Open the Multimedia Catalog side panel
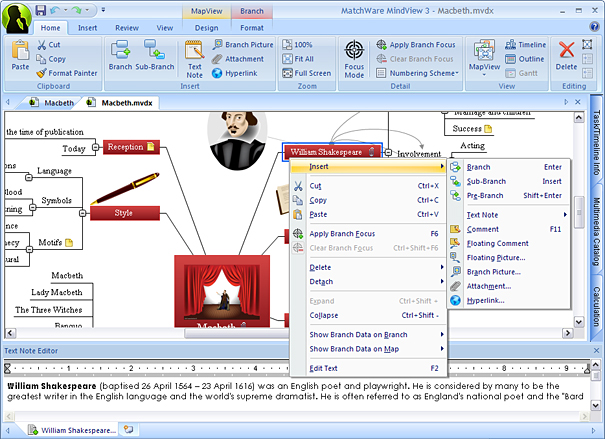Viewport: 605px width, 439px height. (x=597, y=231)
